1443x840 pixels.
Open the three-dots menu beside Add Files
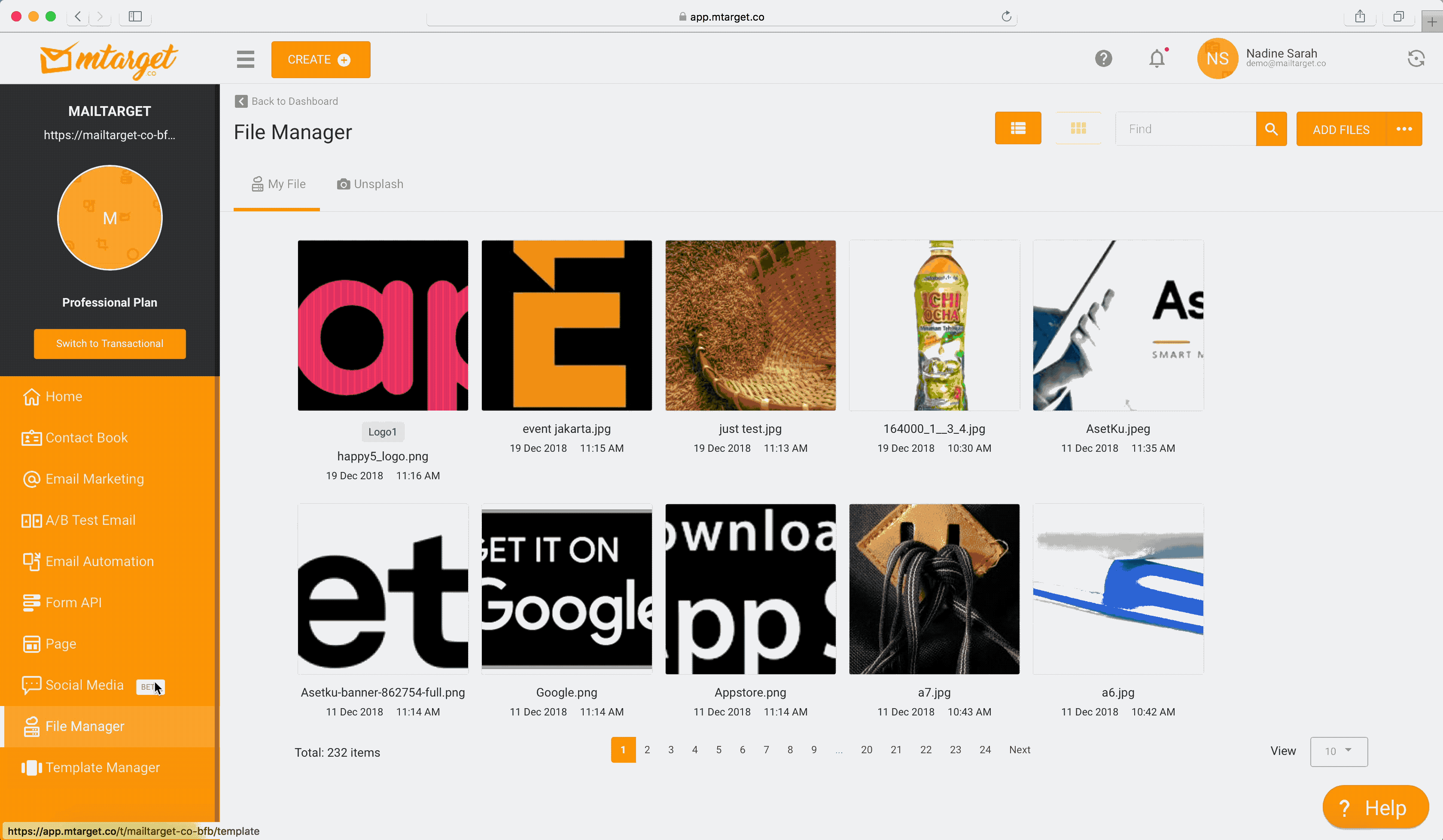point(1403,129)
